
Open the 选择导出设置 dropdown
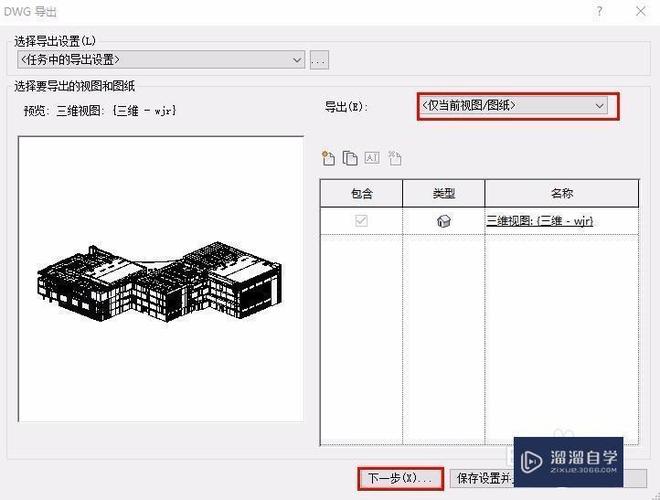161,60
